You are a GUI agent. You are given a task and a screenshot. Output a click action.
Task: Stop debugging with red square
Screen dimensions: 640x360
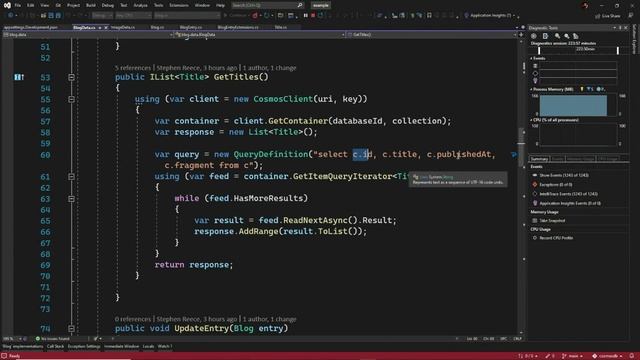click(313, 16)
